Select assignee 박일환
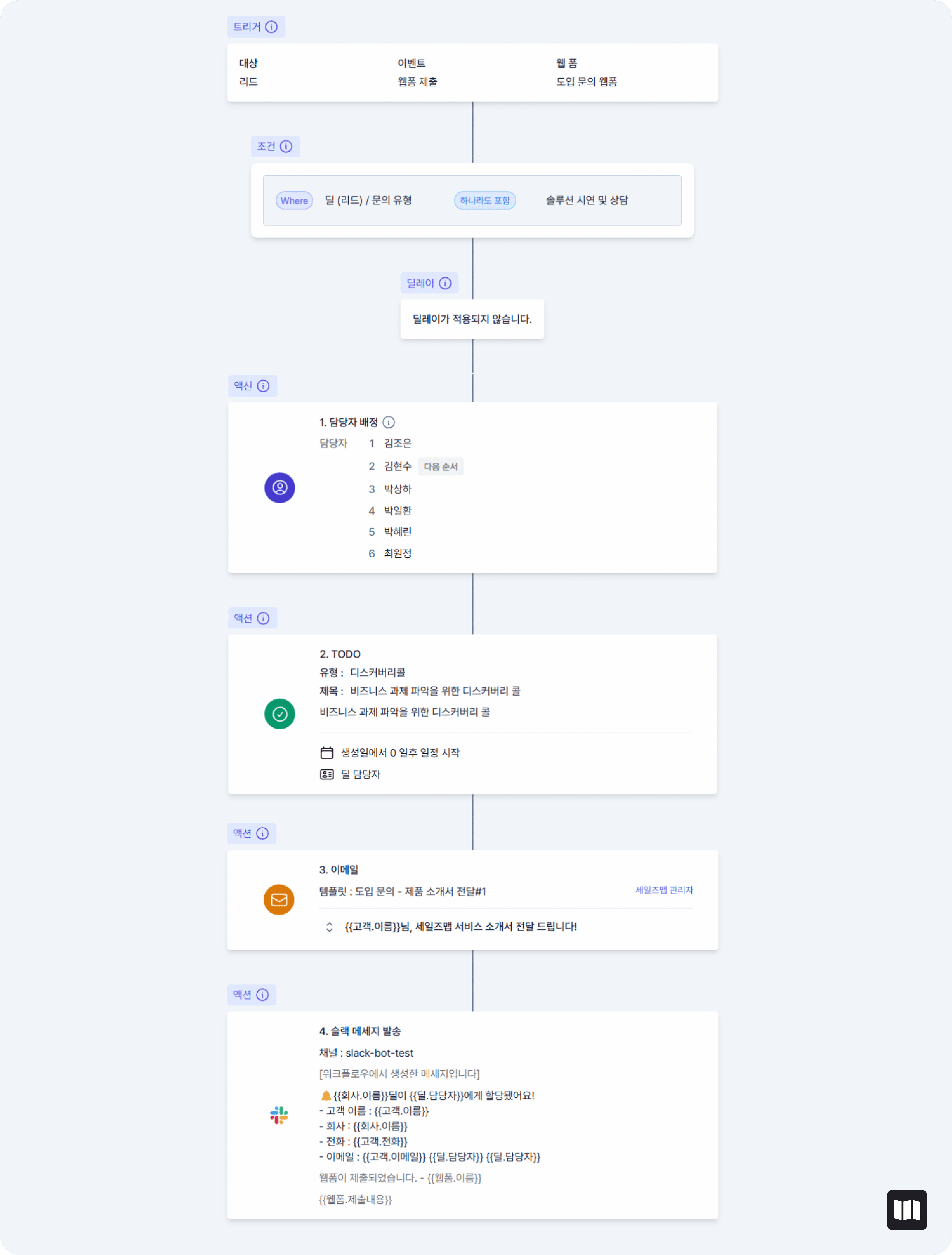This screenshot has height=1255, width=952. (398, 511)
